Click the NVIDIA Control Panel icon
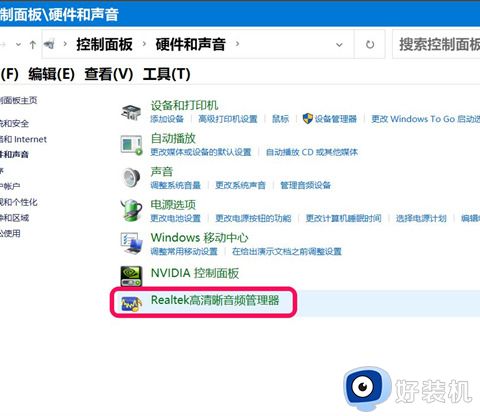The height and width of the screenshot is (416, 480). click(x=131, y=276)
